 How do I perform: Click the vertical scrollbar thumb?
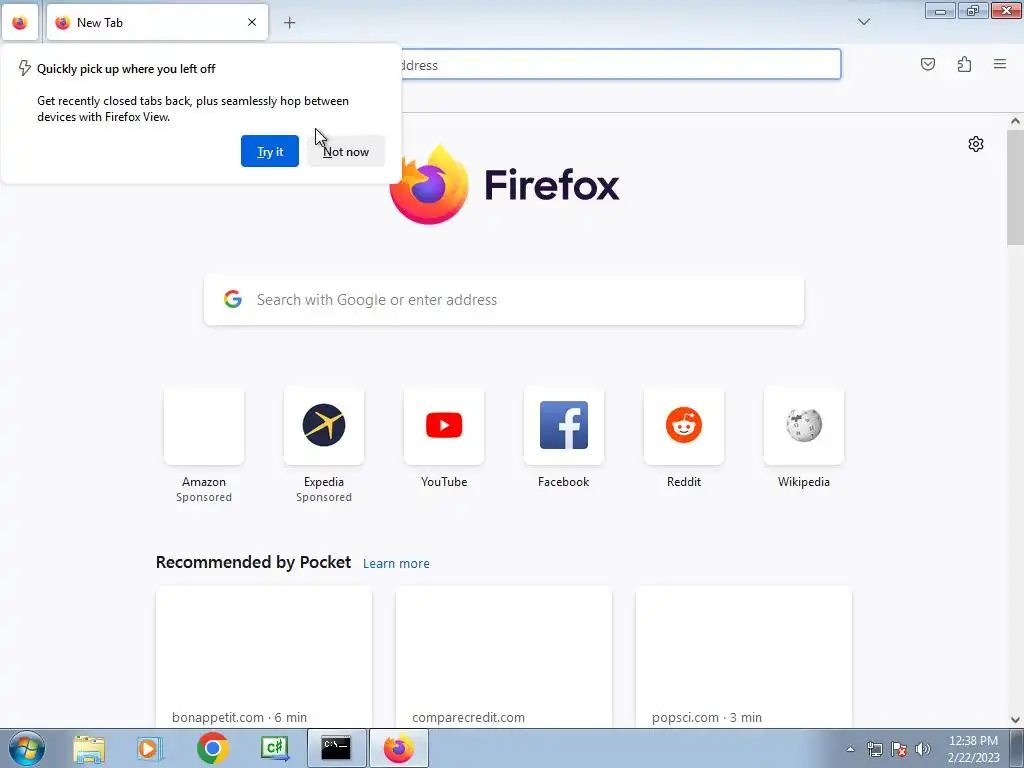(x=1015, y=188)
